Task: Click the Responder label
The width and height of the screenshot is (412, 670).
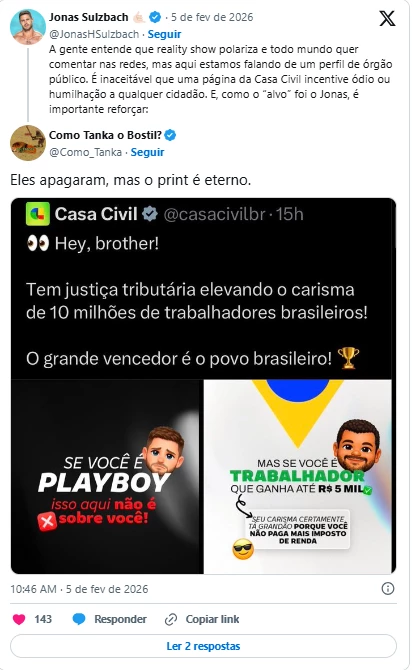Action: coord(120,619)
